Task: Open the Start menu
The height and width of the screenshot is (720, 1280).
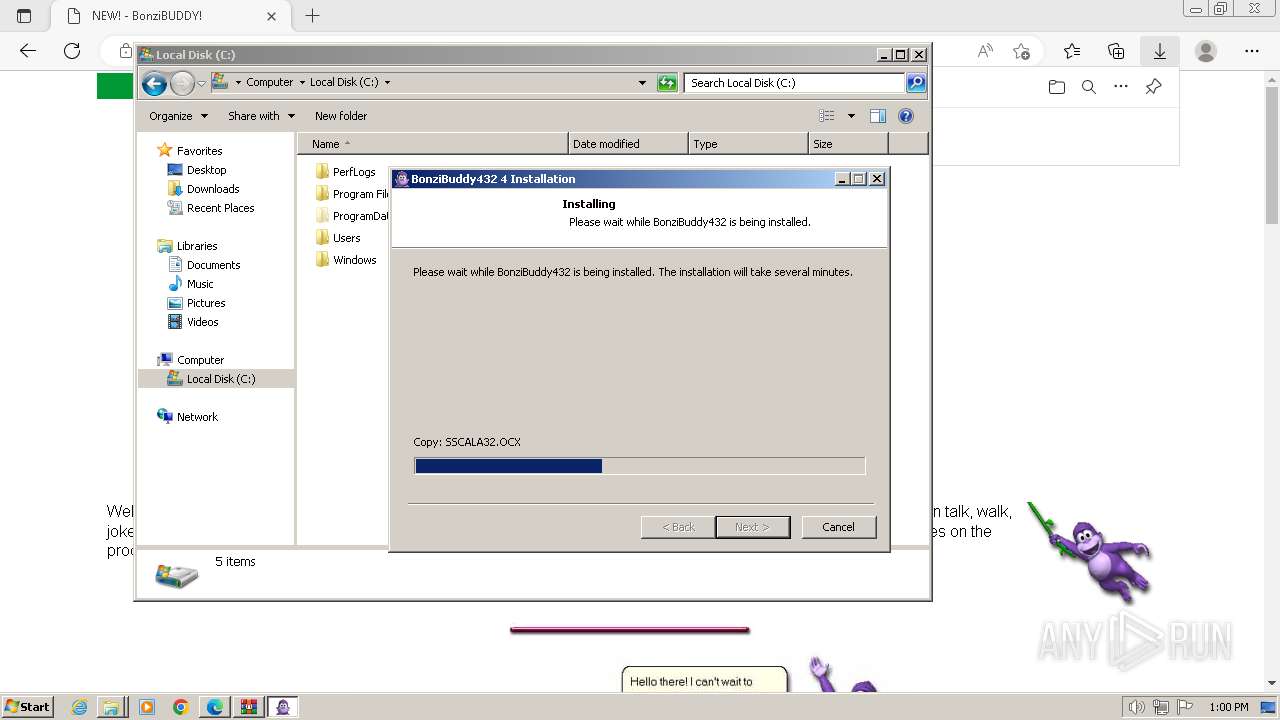Action: pyautogui.click(x=27, y=707)
